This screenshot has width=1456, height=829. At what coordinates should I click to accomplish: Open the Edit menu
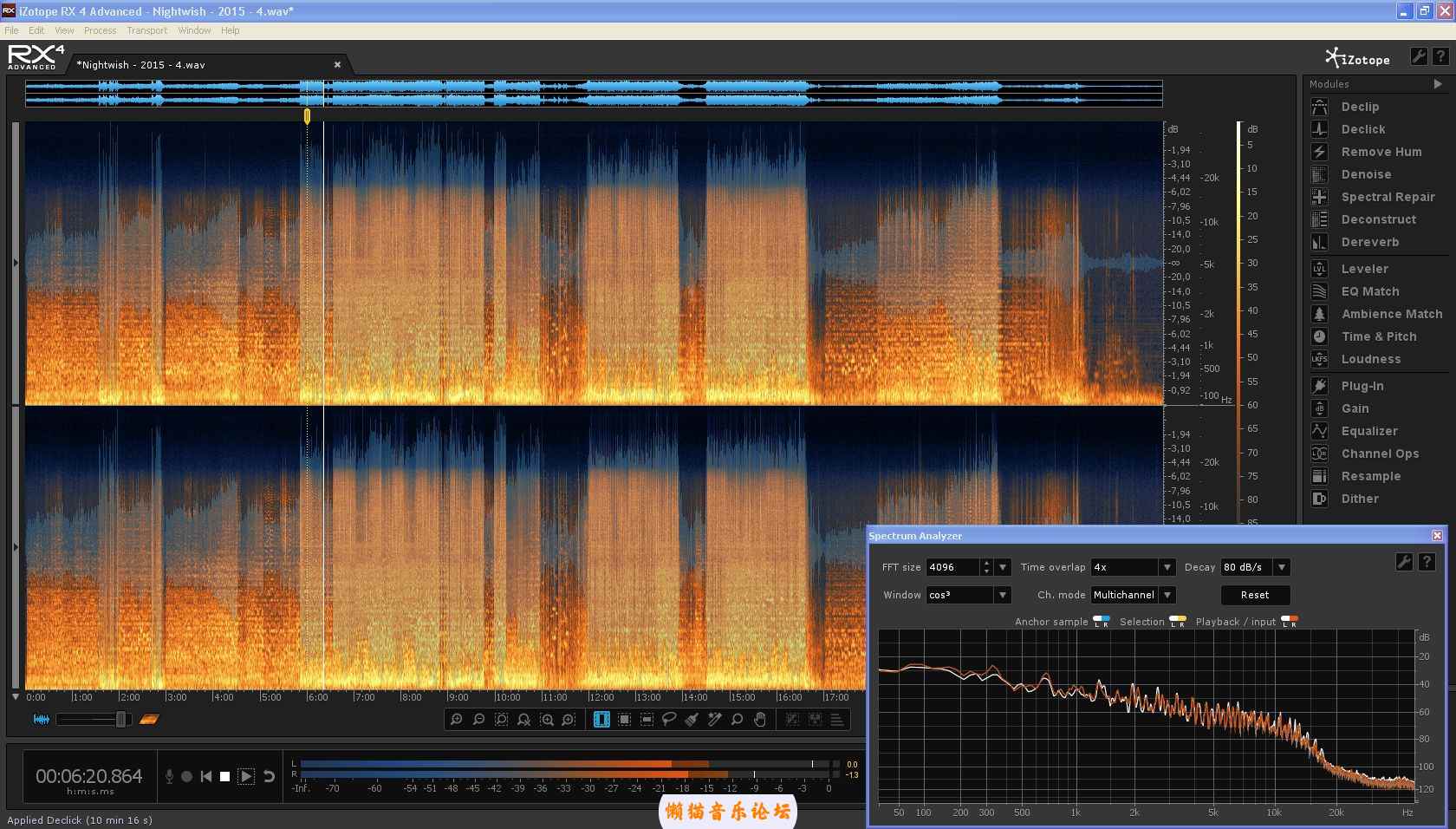(x=36, y=30)
